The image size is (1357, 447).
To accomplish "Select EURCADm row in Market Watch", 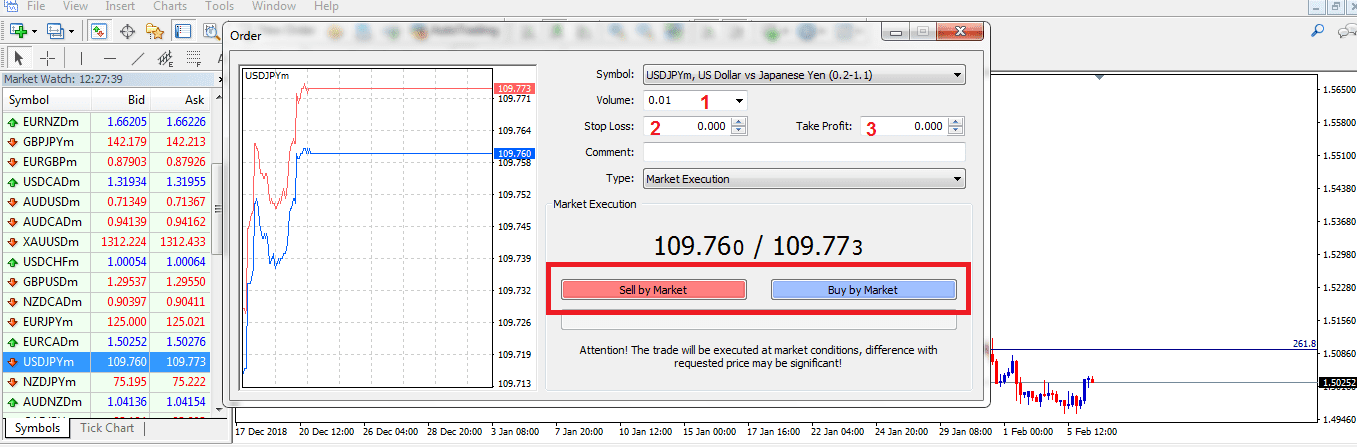I will (x=107, y=342).
